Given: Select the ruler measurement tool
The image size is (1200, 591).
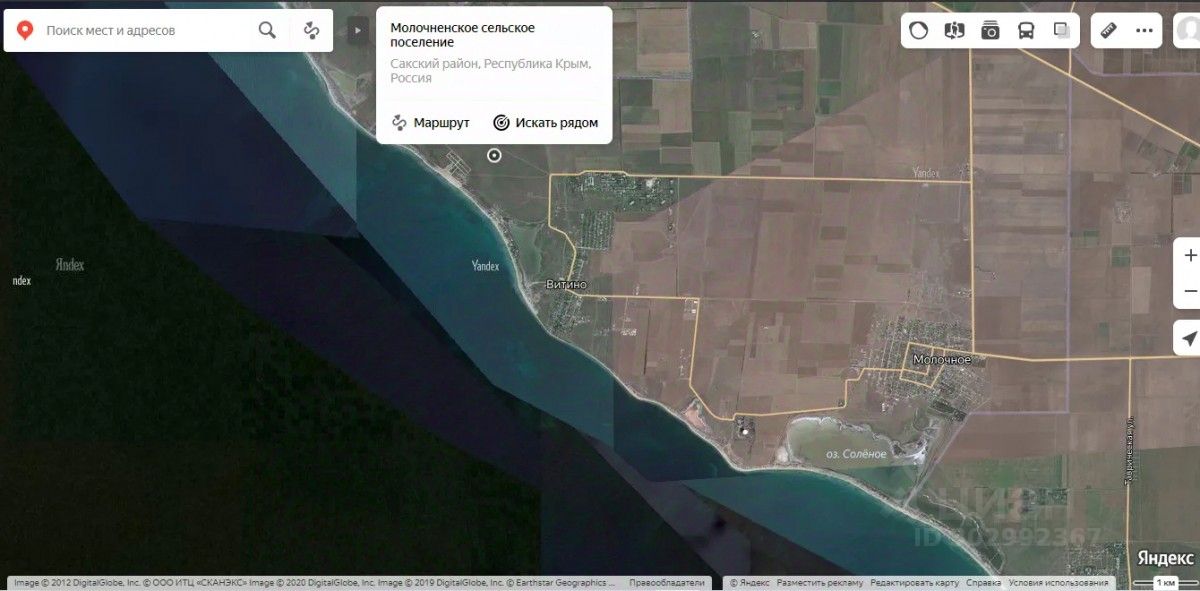Looking at the screenshot, I should (x=1108, y=31).
